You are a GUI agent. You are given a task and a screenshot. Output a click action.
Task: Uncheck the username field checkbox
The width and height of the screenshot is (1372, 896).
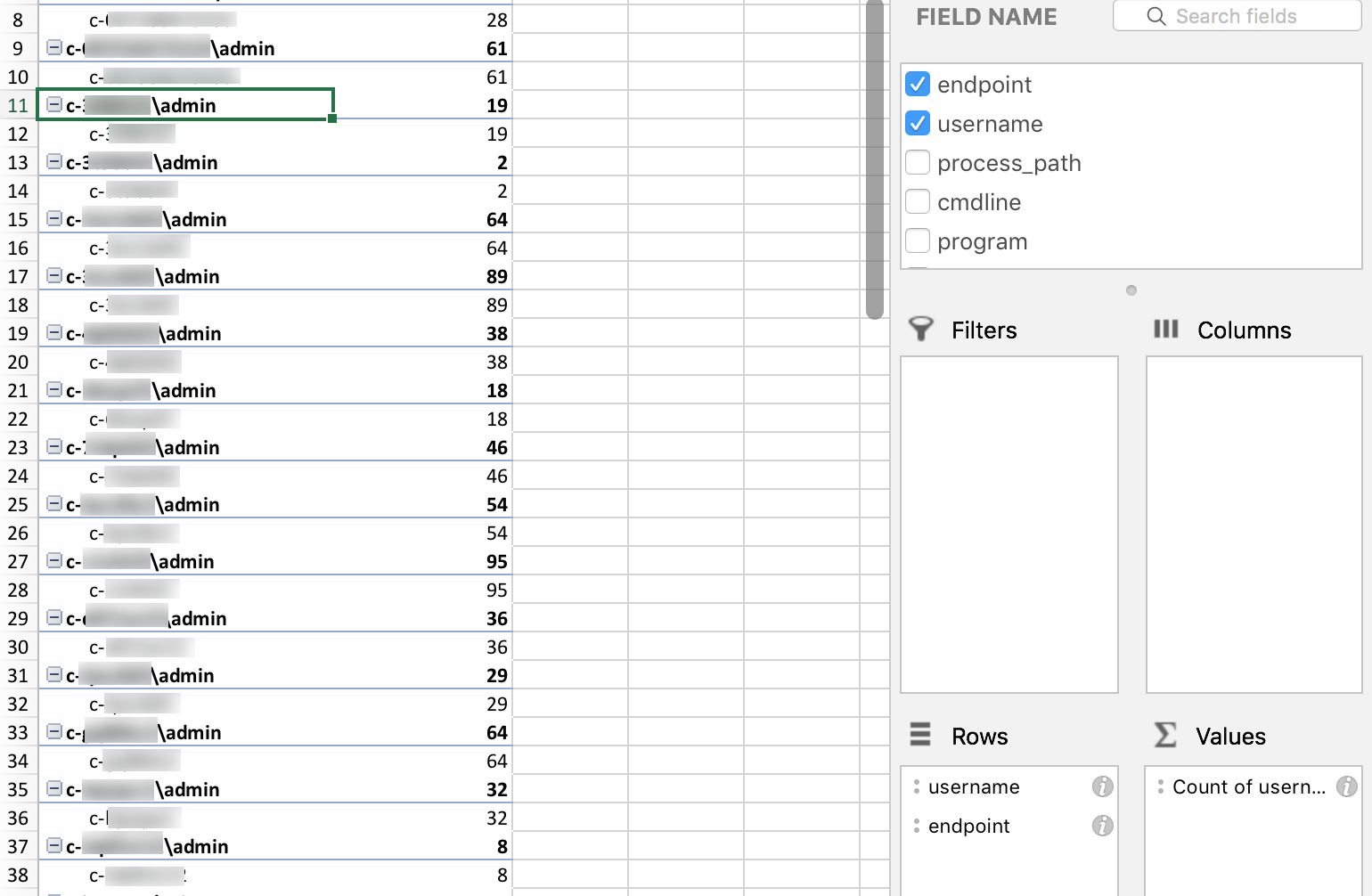click(x=918, y=124)
